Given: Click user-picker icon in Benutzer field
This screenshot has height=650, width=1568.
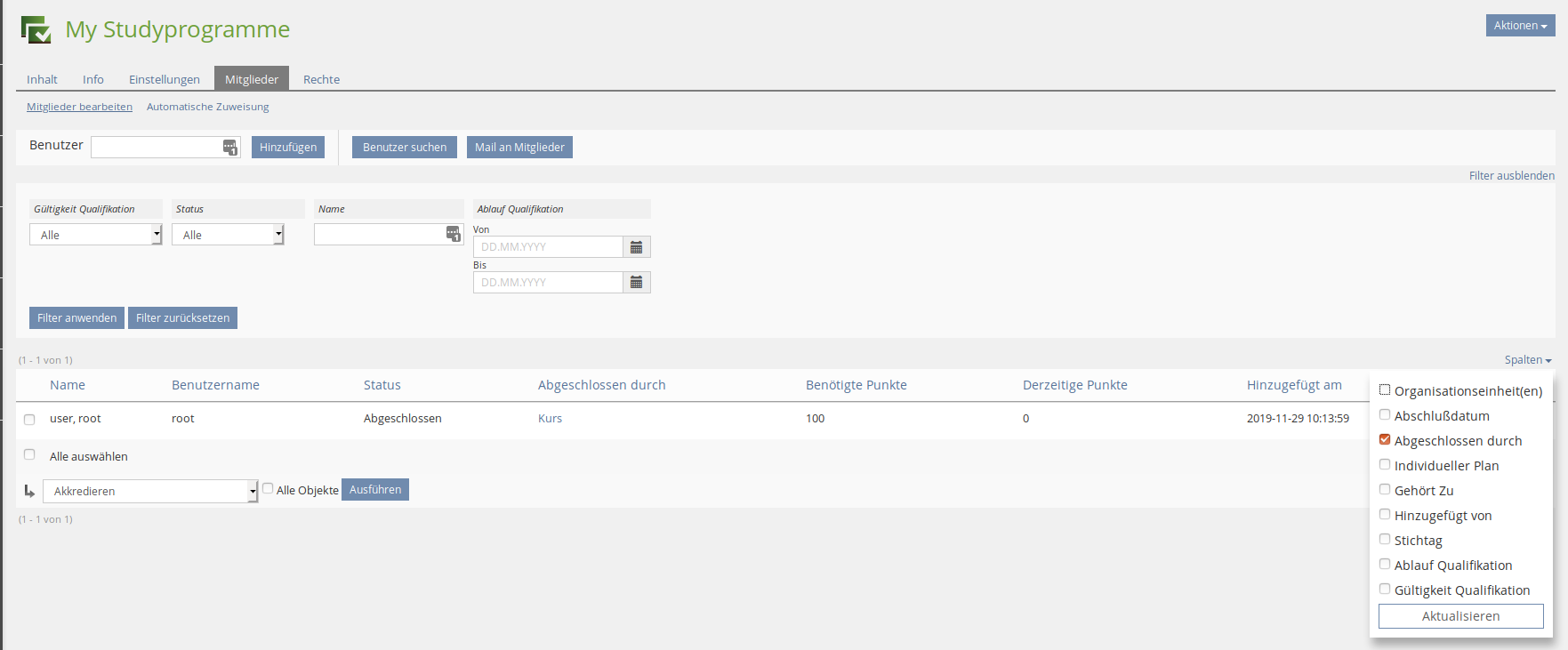Looking at the screenshot, I should (x=229, y=148).
